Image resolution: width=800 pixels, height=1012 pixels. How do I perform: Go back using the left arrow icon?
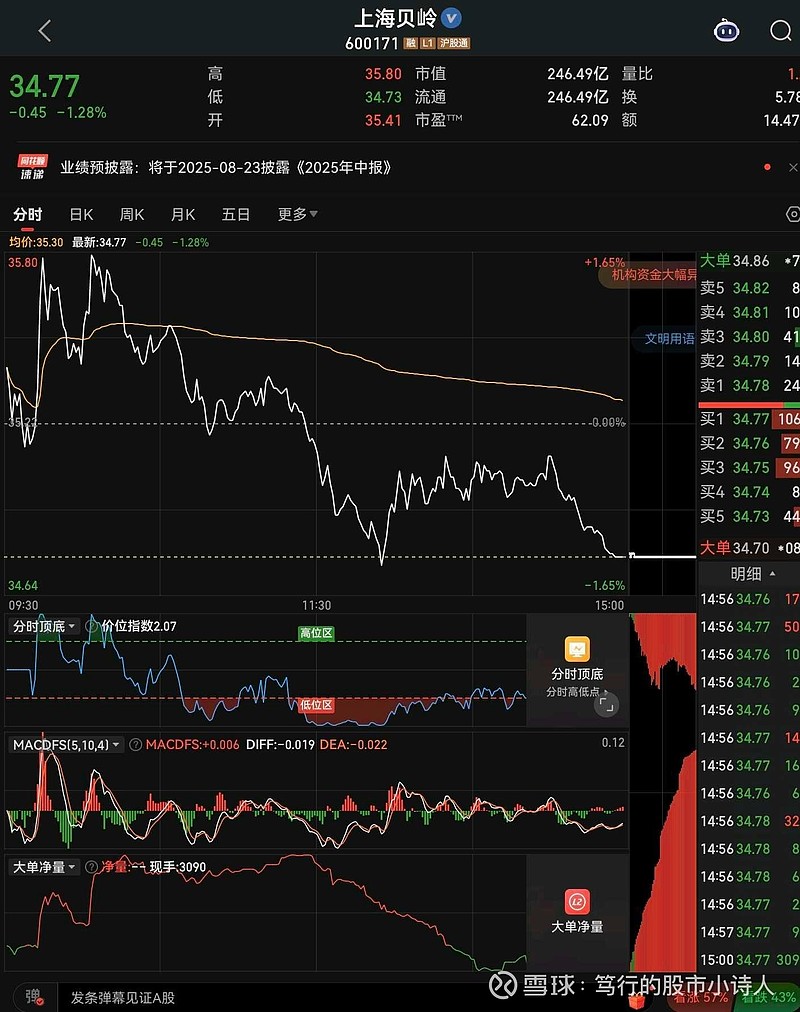pos(45,30)
